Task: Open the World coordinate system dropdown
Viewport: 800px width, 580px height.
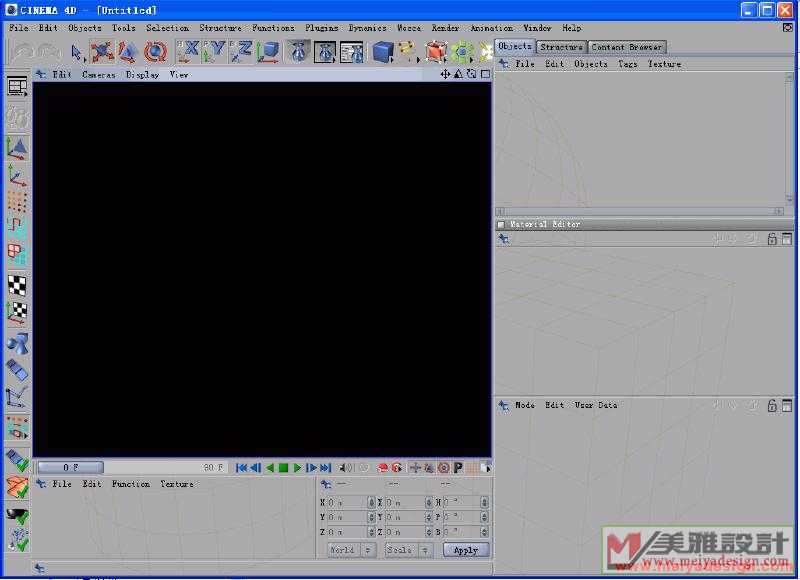Action: coord(351,550)
